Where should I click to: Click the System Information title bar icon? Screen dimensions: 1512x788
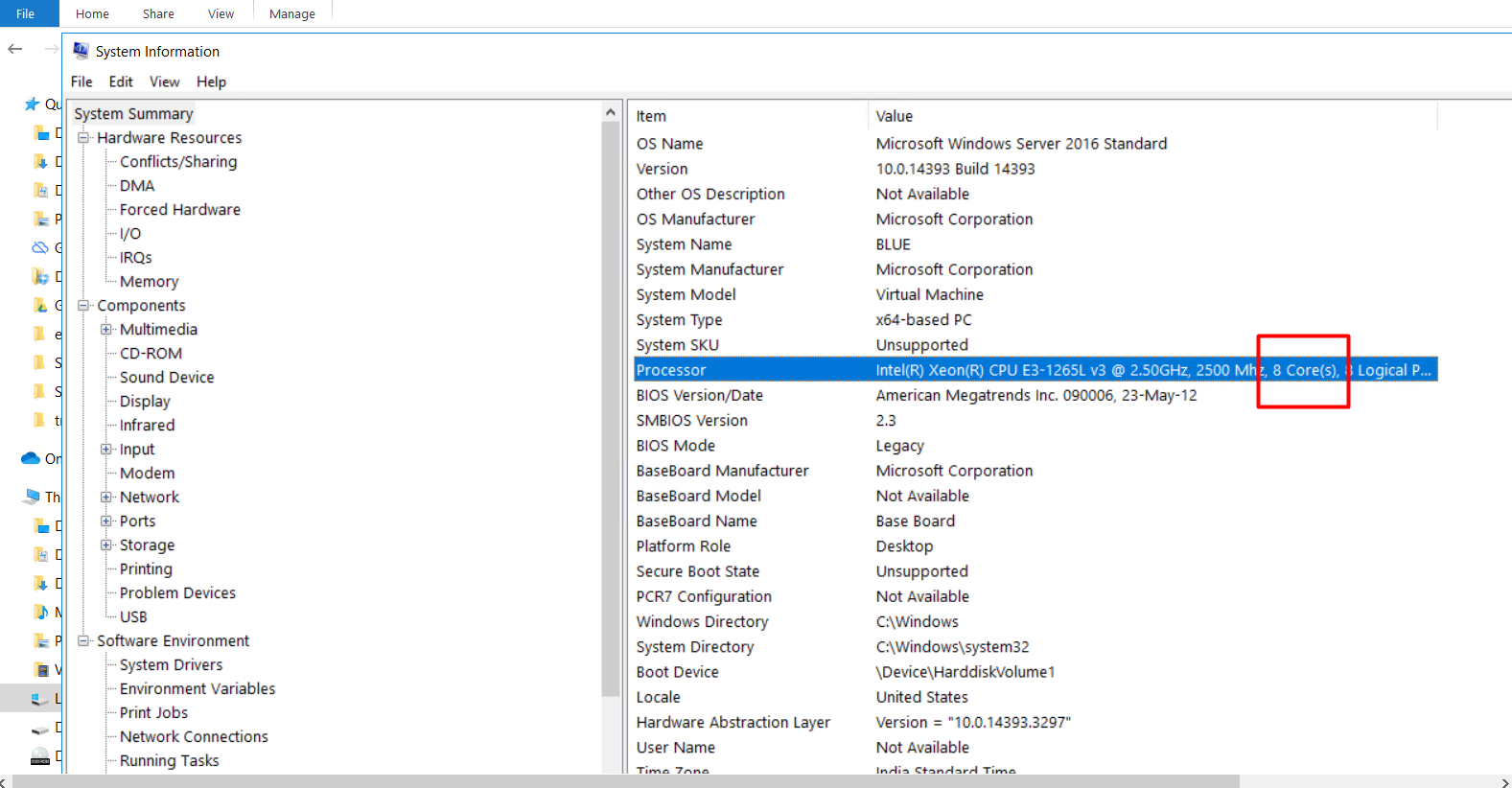81,51
